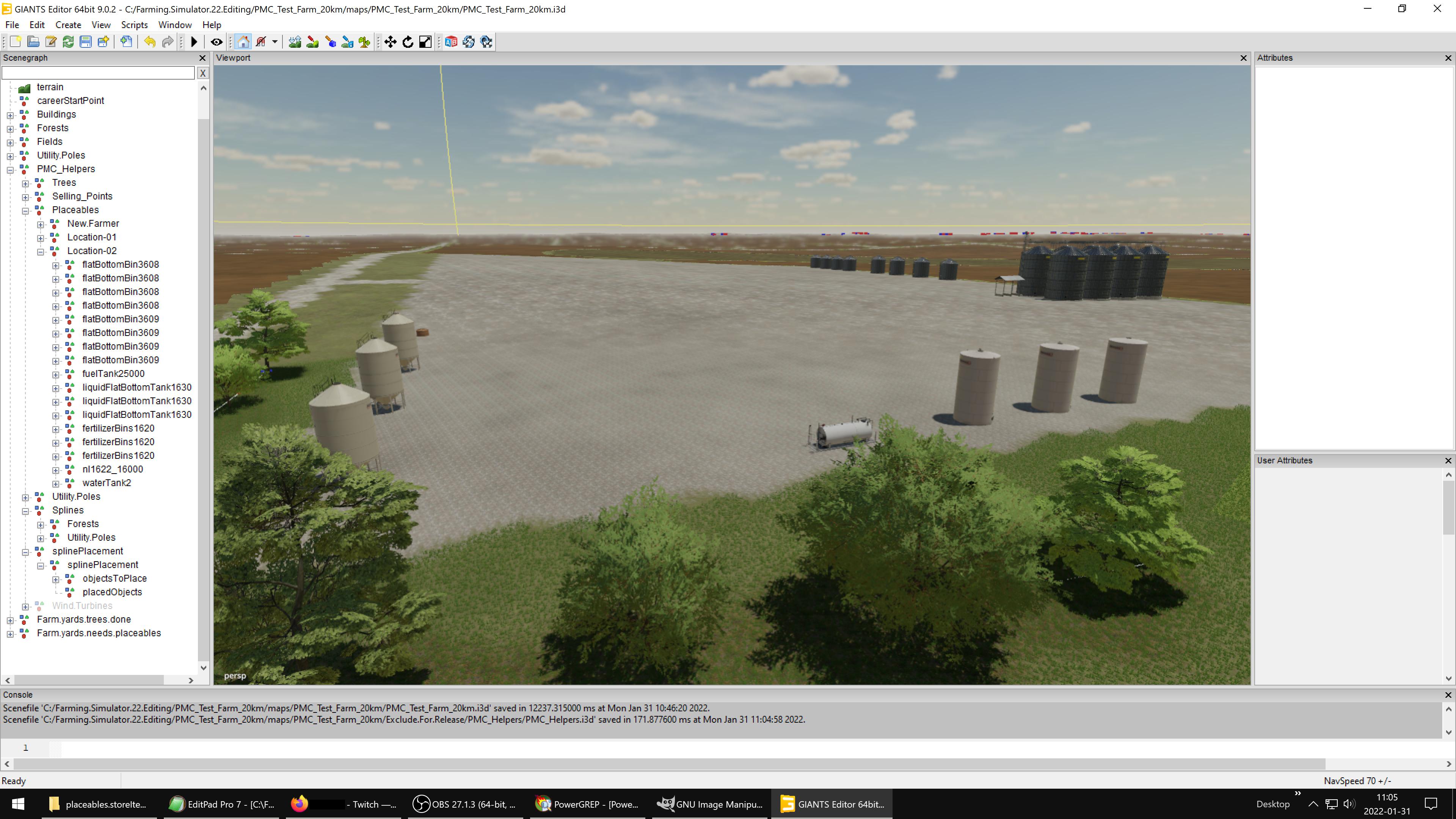
Task: Click the red AB cube toolbar icon
Action: (x=451, y=42)
